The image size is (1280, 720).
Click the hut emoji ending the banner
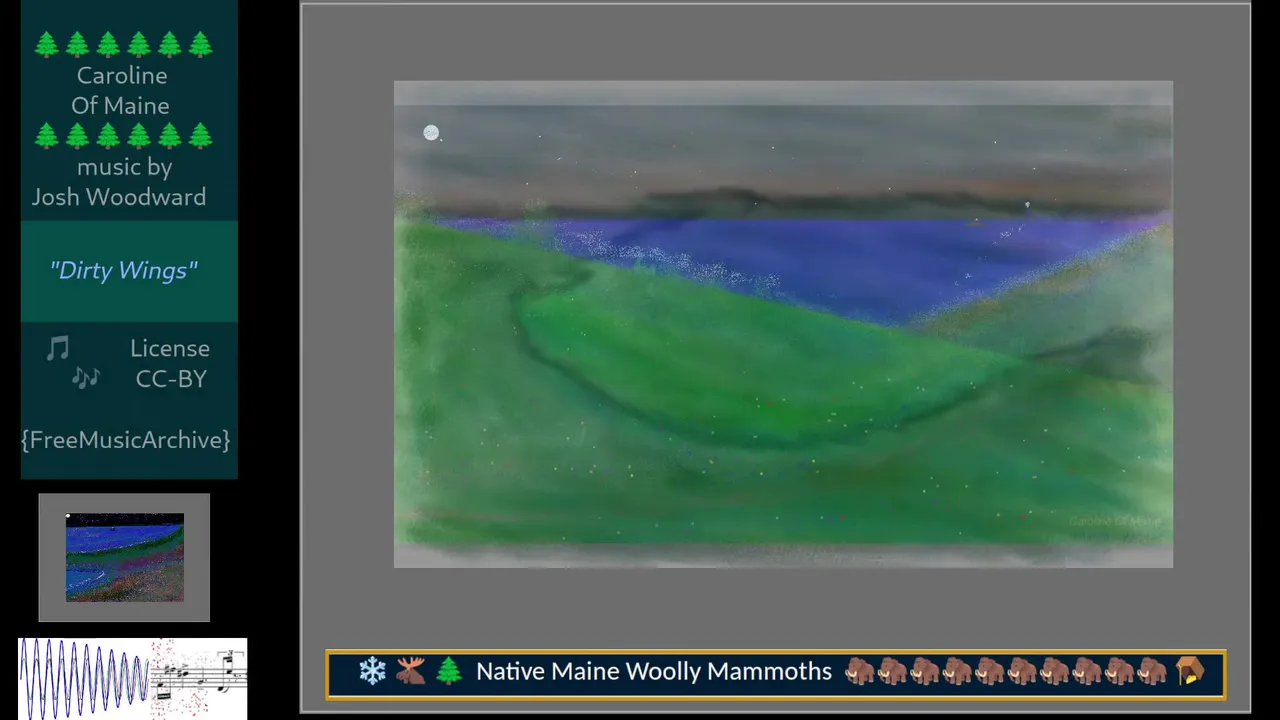point(1190,671)
